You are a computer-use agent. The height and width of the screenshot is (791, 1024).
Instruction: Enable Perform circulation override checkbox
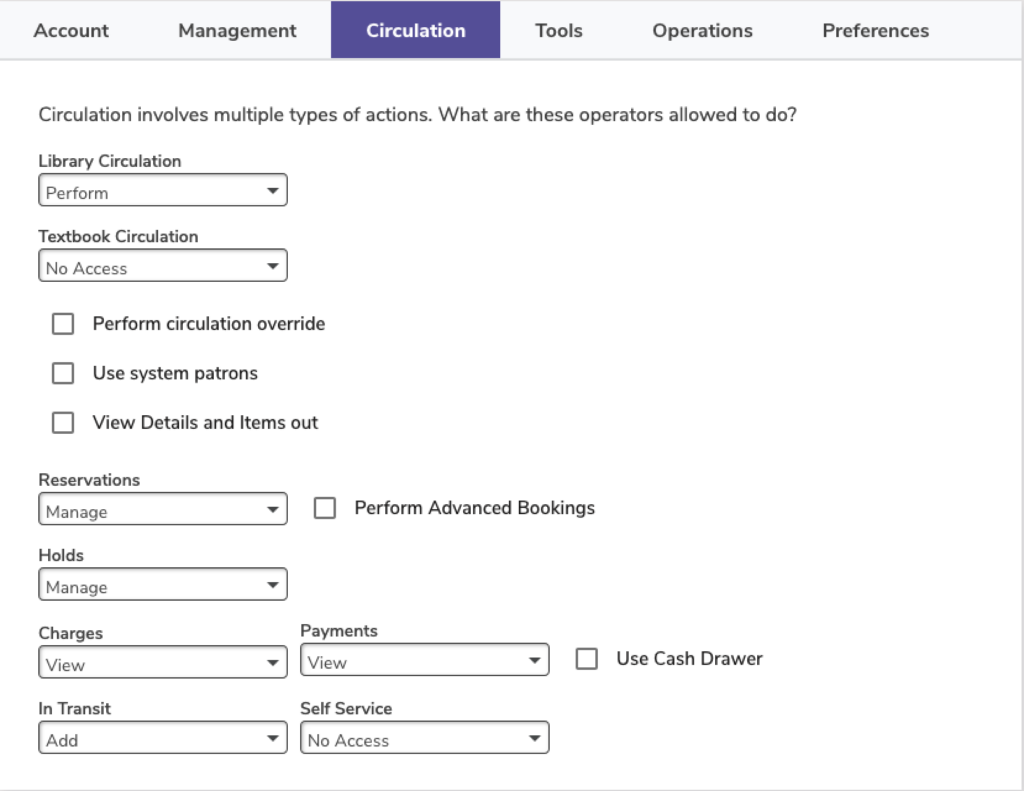point(63,324)
